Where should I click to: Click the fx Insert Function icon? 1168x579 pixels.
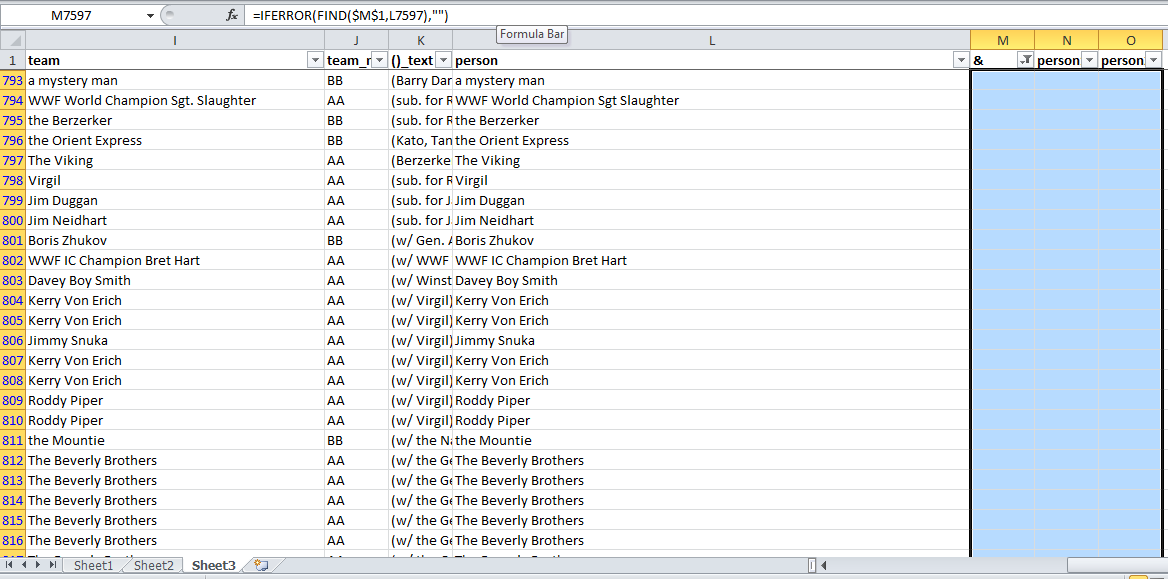click(232, 16)
